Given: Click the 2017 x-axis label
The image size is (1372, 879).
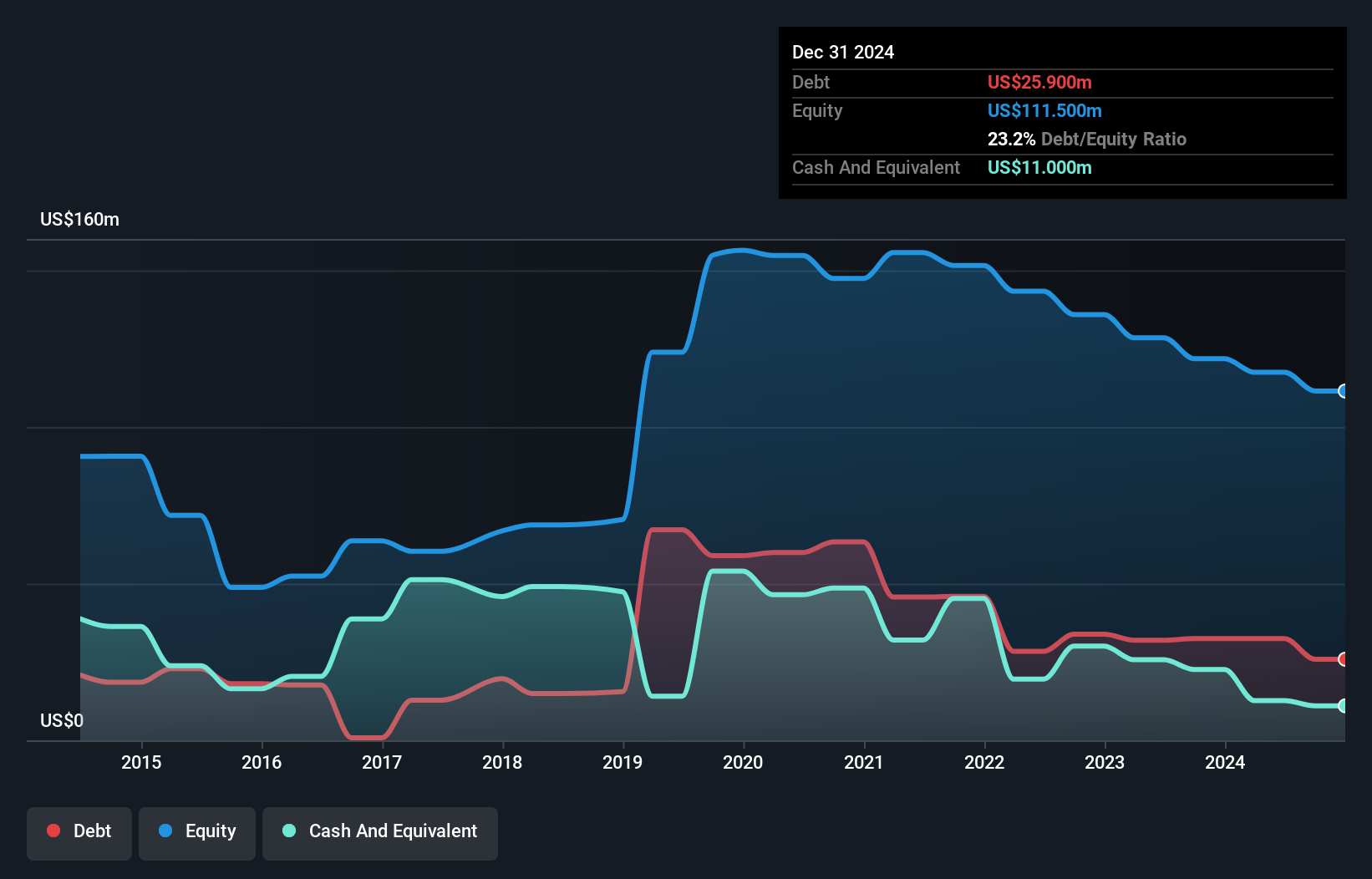Looking at the screenshot, I should (382, 762).
